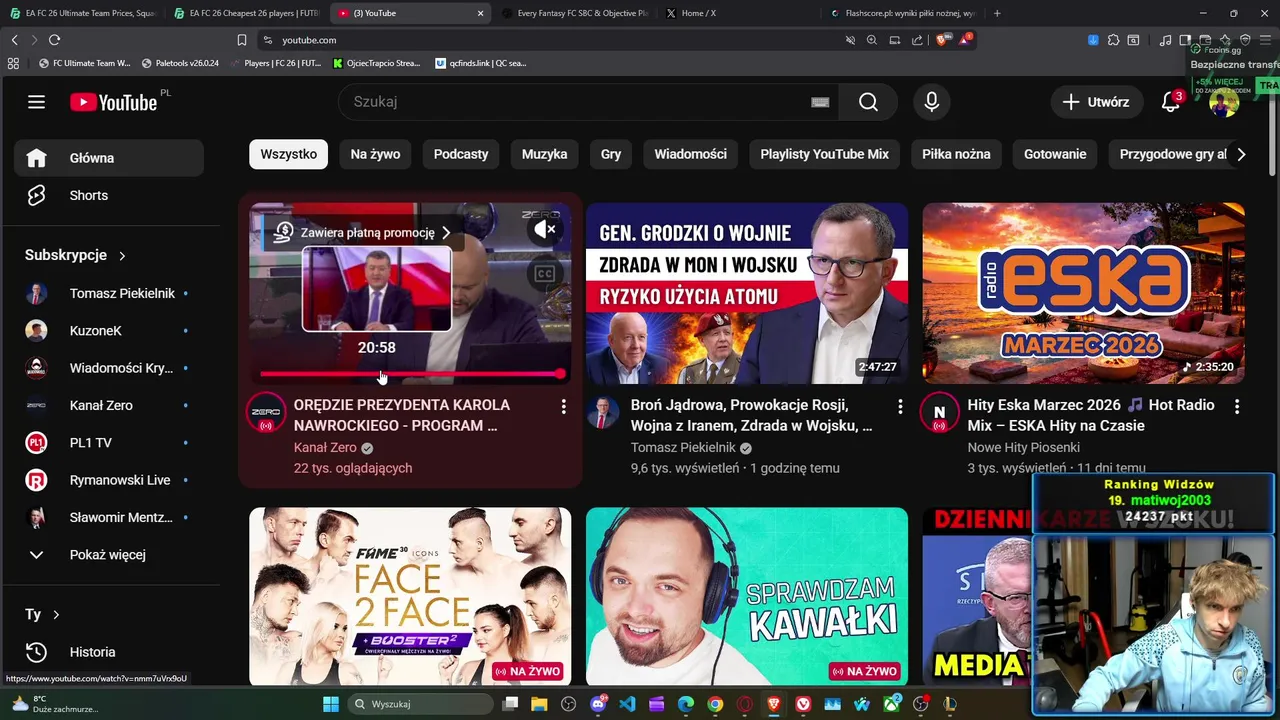Select the Piłka nożna filter chip

(956, 154)
